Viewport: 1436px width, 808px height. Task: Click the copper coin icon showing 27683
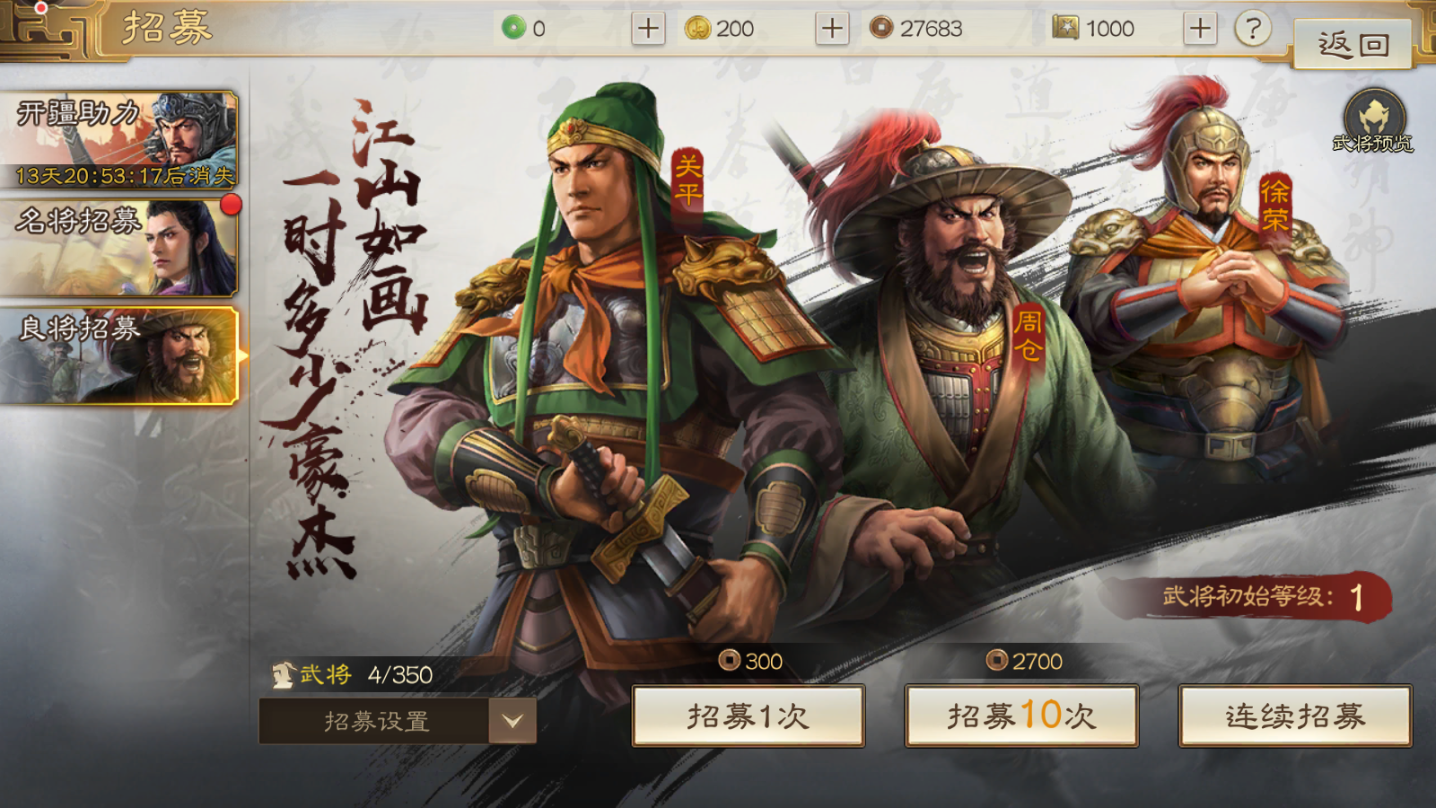880,28
